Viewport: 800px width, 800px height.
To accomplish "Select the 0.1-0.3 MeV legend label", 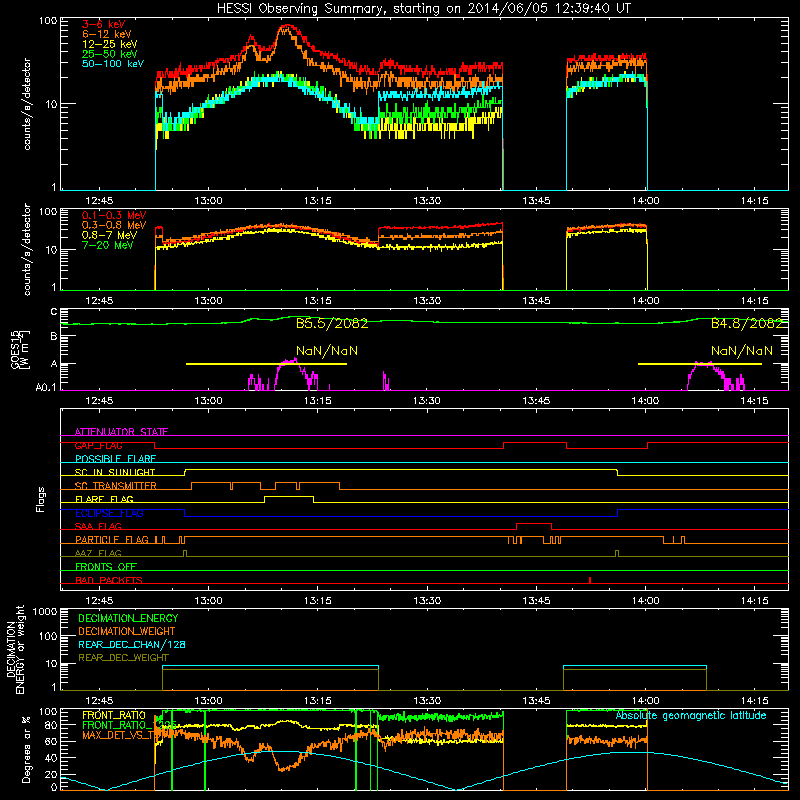I will tap(114, 215).
